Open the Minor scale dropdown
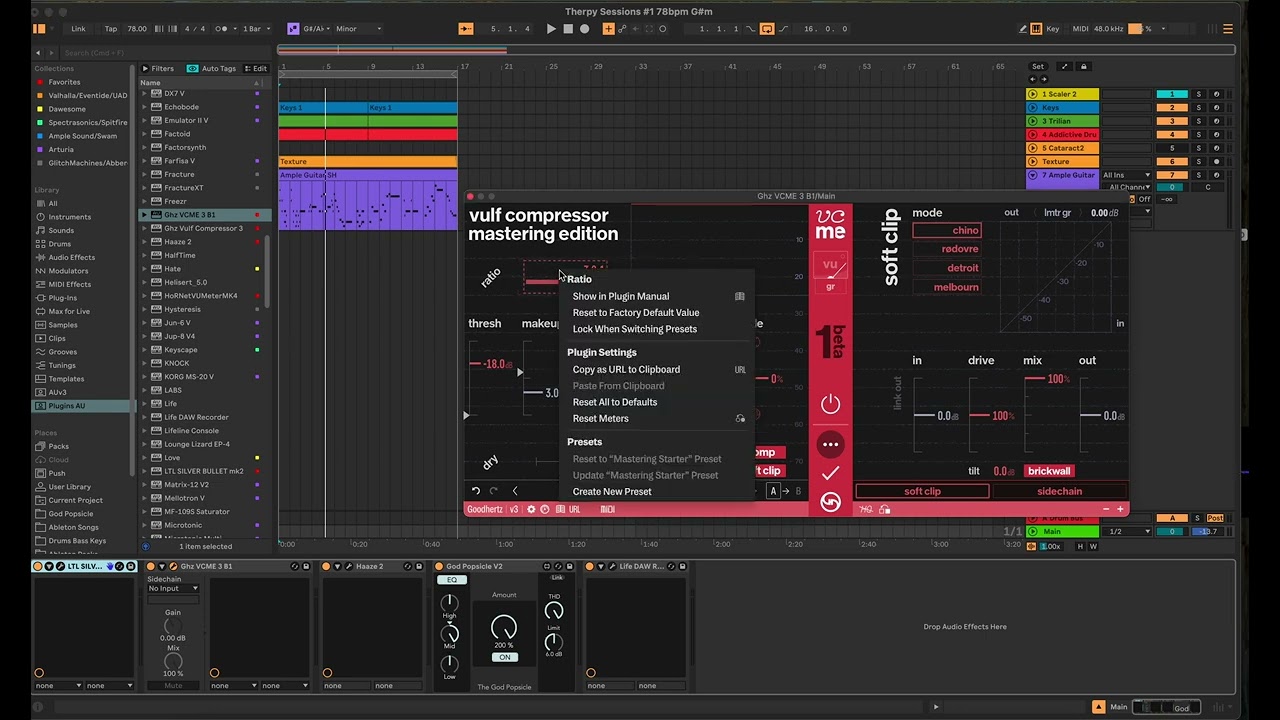The height and width of the screenshot is (720, 1280). [x=357, y=29]
